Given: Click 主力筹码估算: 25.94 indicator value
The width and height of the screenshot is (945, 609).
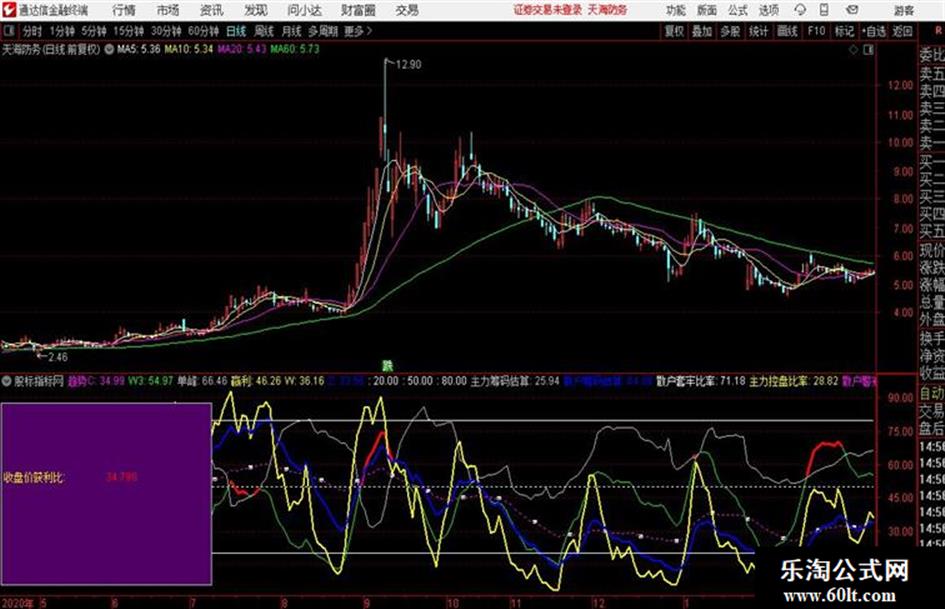Looking at the screenshot, I should coord(515,381).
